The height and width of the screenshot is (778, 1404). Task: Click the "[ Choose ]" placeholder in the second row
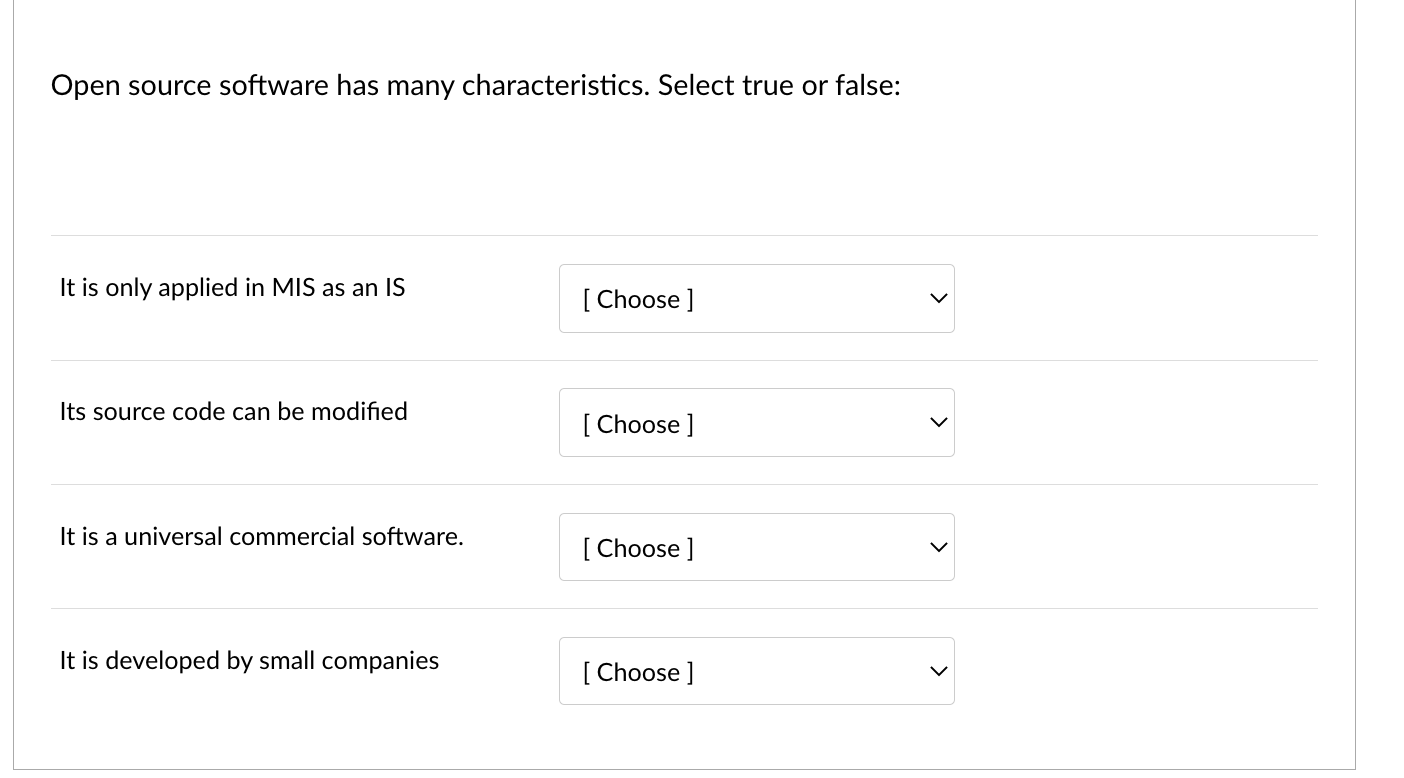pyautogui.click(x=638, y=424)
